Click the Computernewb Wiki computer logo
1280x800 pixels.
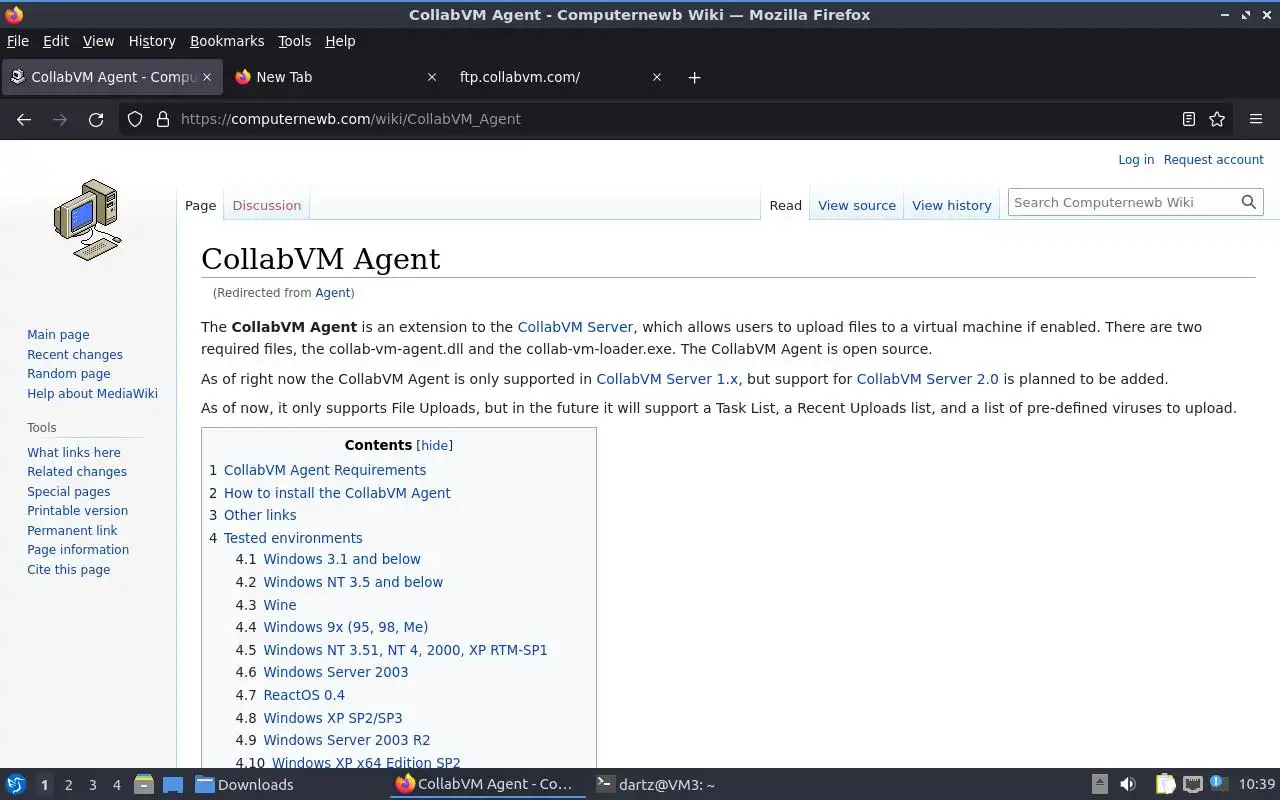(88, 220)
